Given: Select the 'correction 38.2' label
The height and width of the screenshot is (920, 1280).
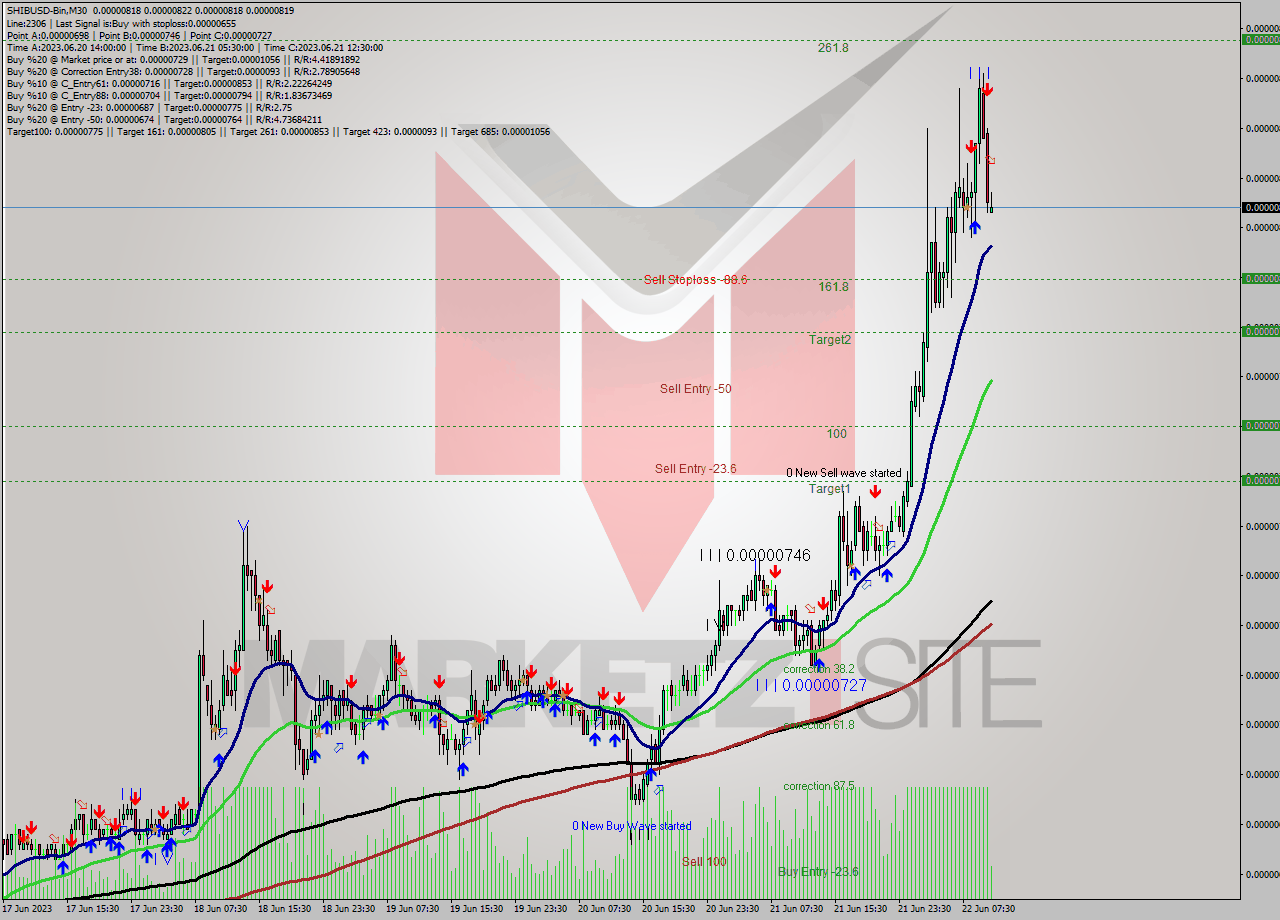Looking at the screenshot, I should pyautogui.click(x=818, y=669).
